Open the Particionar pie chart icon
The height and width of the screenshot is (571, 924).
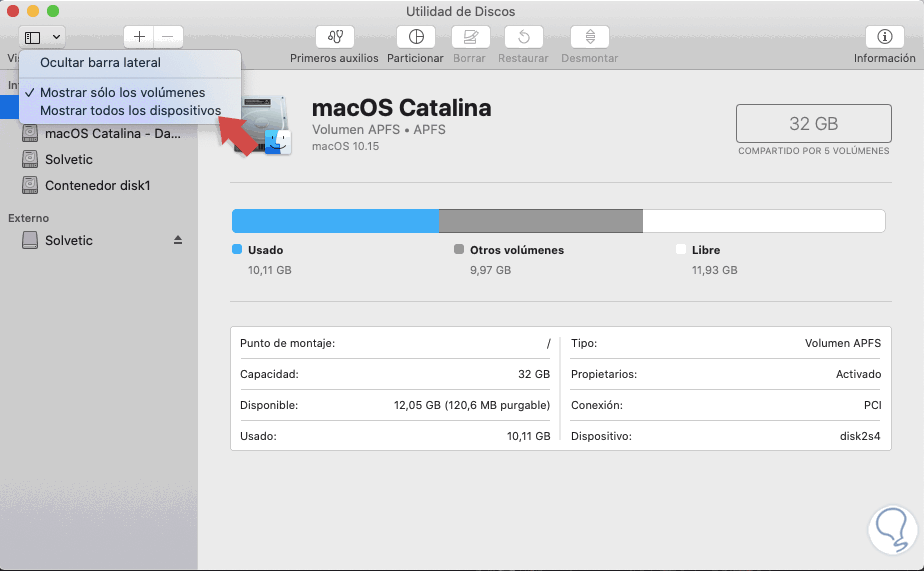pos(415,37)
